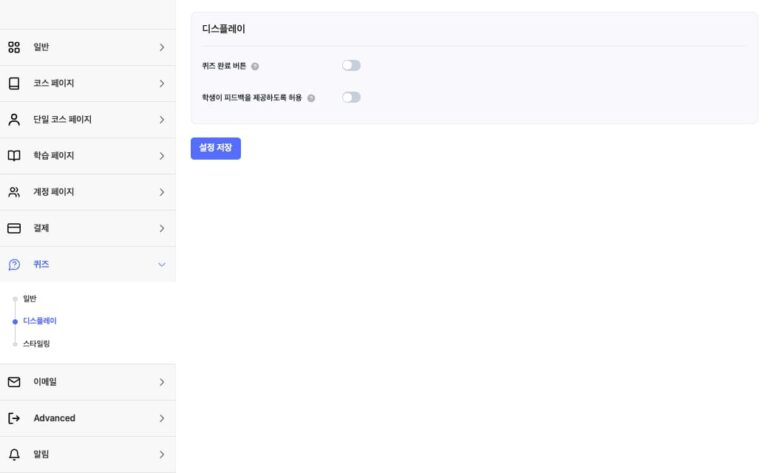Enable the 퀴즈 완료 버튼 toggle
Viewport: 768px width, 473px height.
(x=351, y=66)
